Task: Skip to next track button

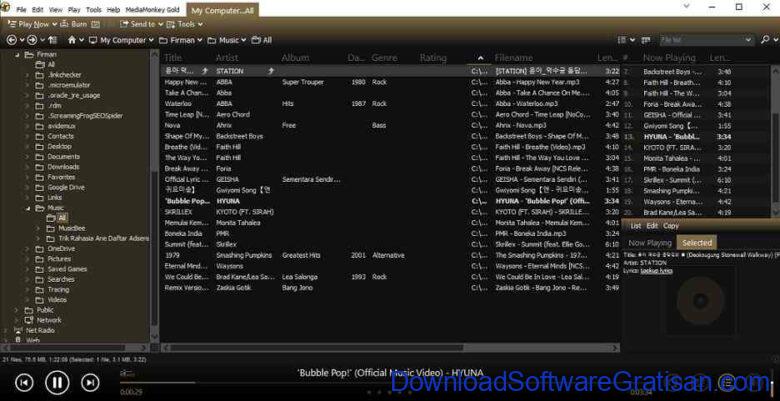Action: pos(90,383)
